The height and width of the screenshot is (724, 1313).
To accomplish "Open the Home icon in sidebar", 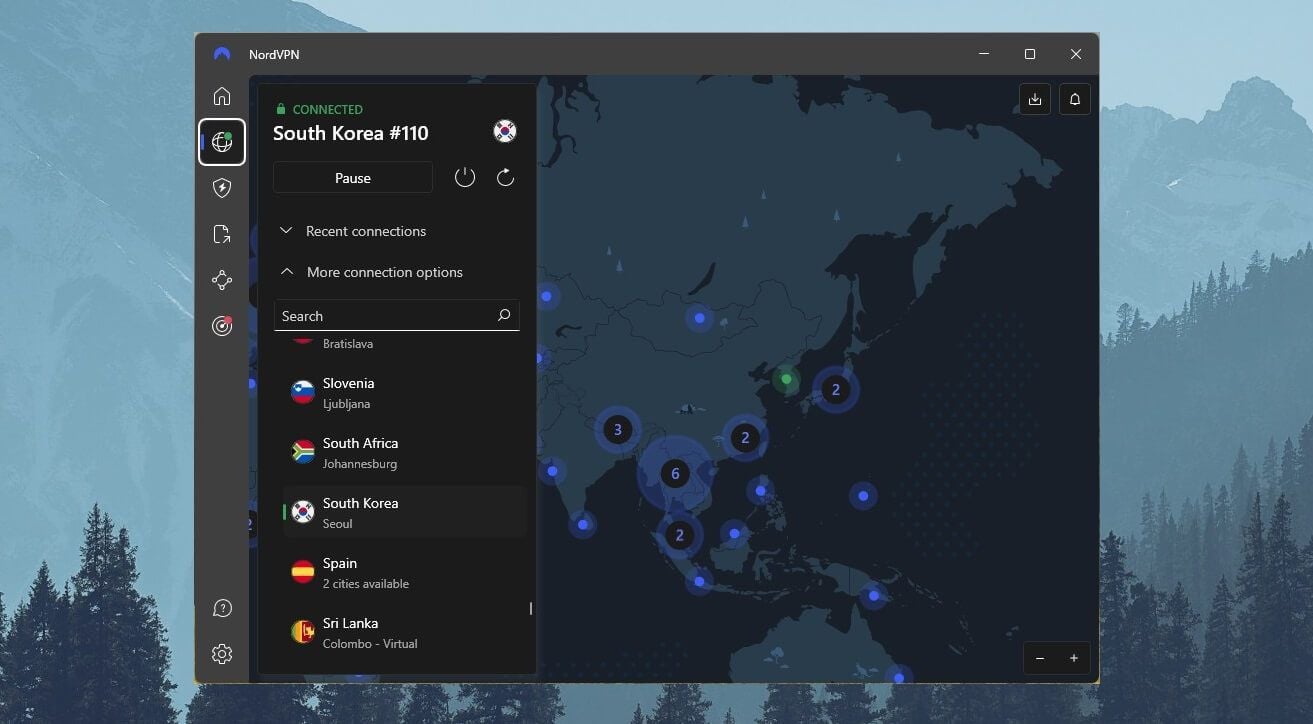I will click(222, 96).
